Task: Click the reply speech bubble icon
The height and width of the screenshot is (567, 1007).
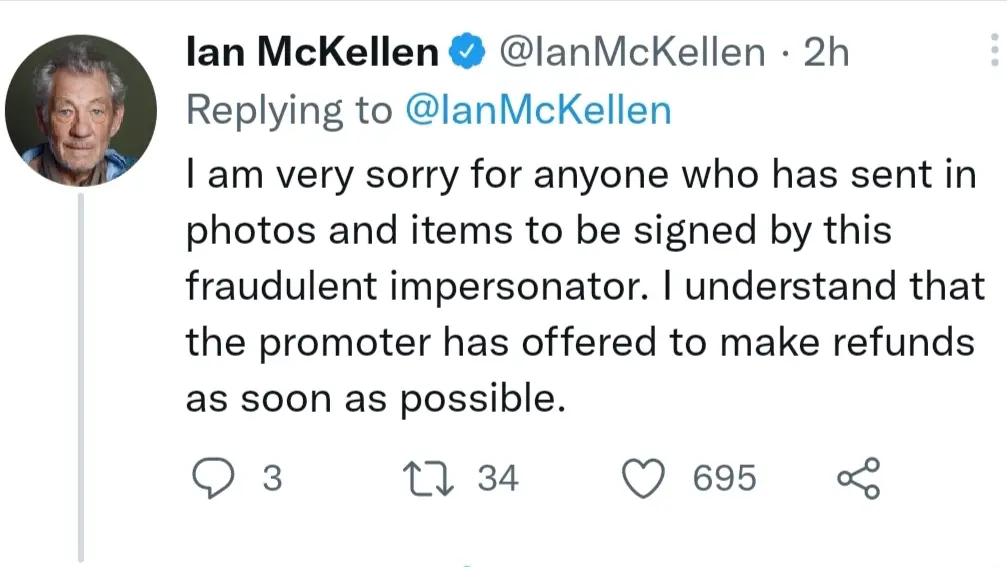Action: point(213,478)
